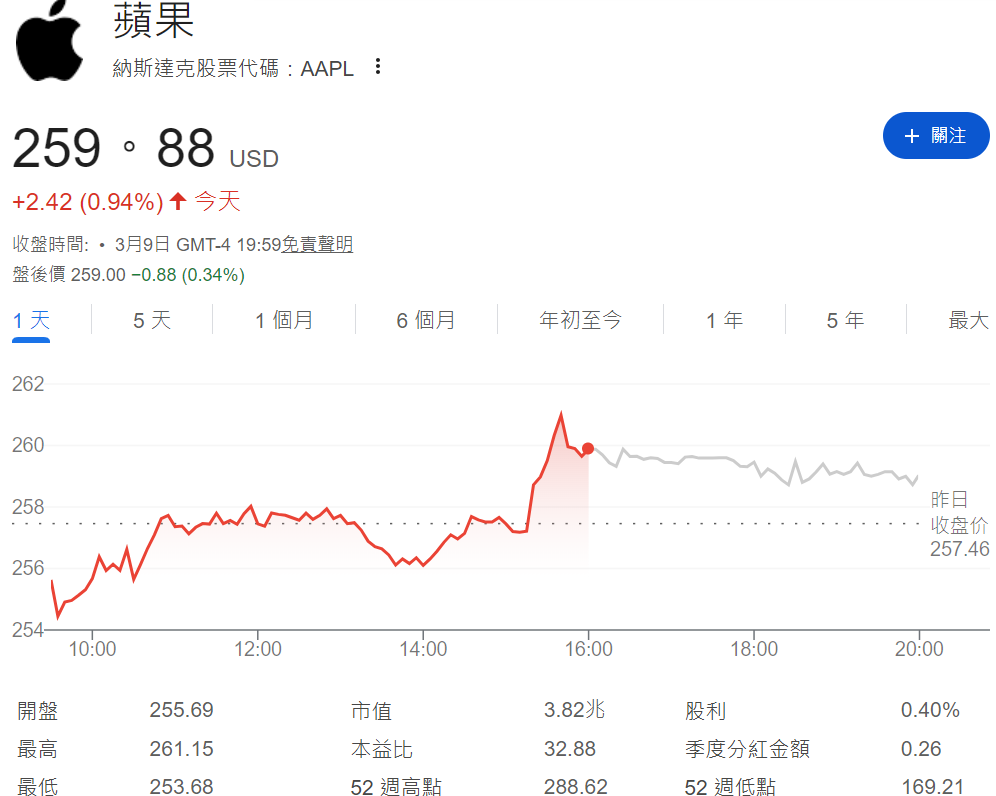
Task: Select the 5 年 time range
Action: (x=845, y=320)
